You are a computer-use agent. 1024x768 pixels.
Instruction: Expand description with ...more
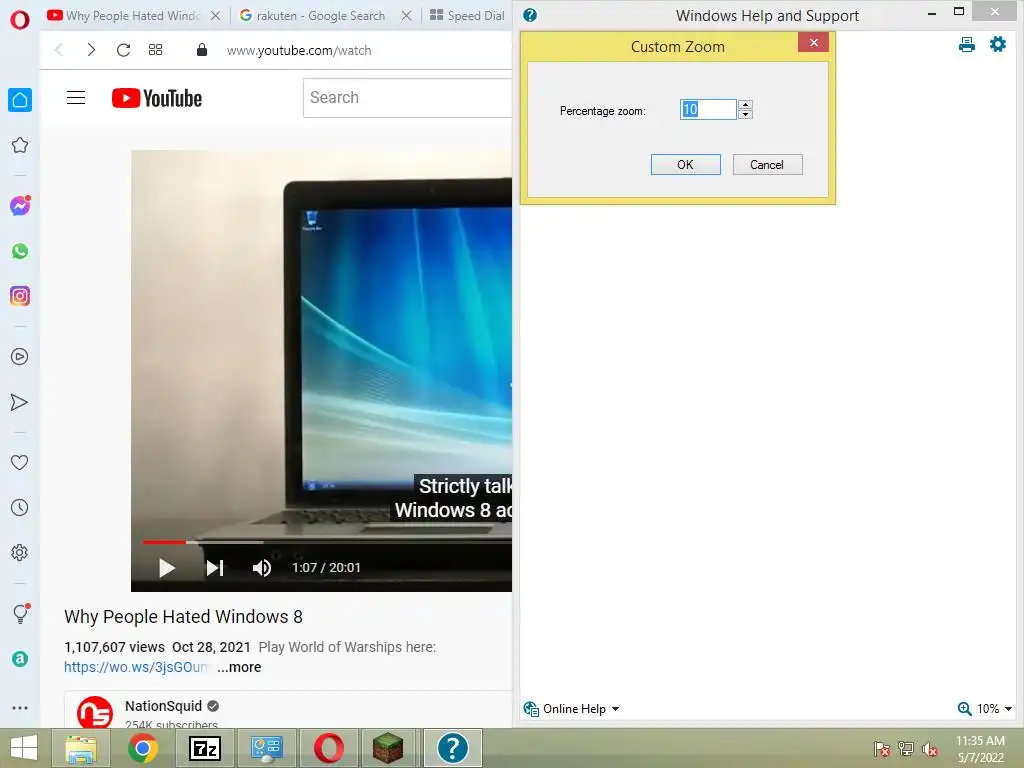tap(239, 667)
